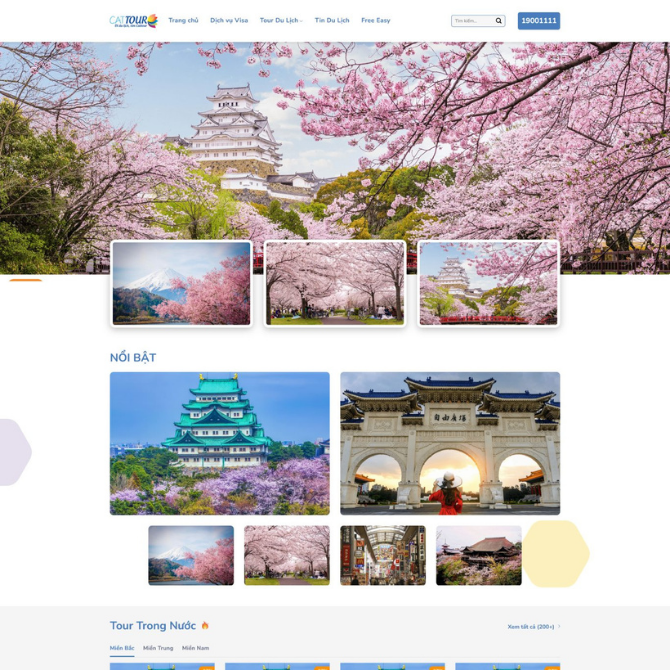Go to Dịch vụ Visa page

(229, 21)
